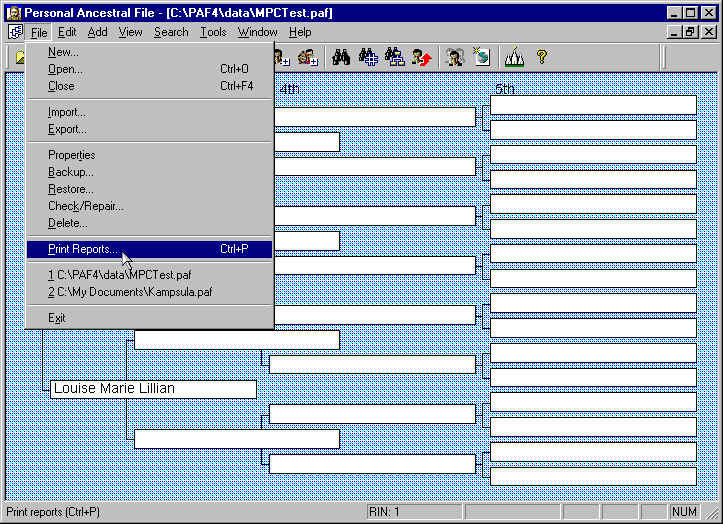Choose Backup from the File menu
723x524 pixels.
click(70, 172)
